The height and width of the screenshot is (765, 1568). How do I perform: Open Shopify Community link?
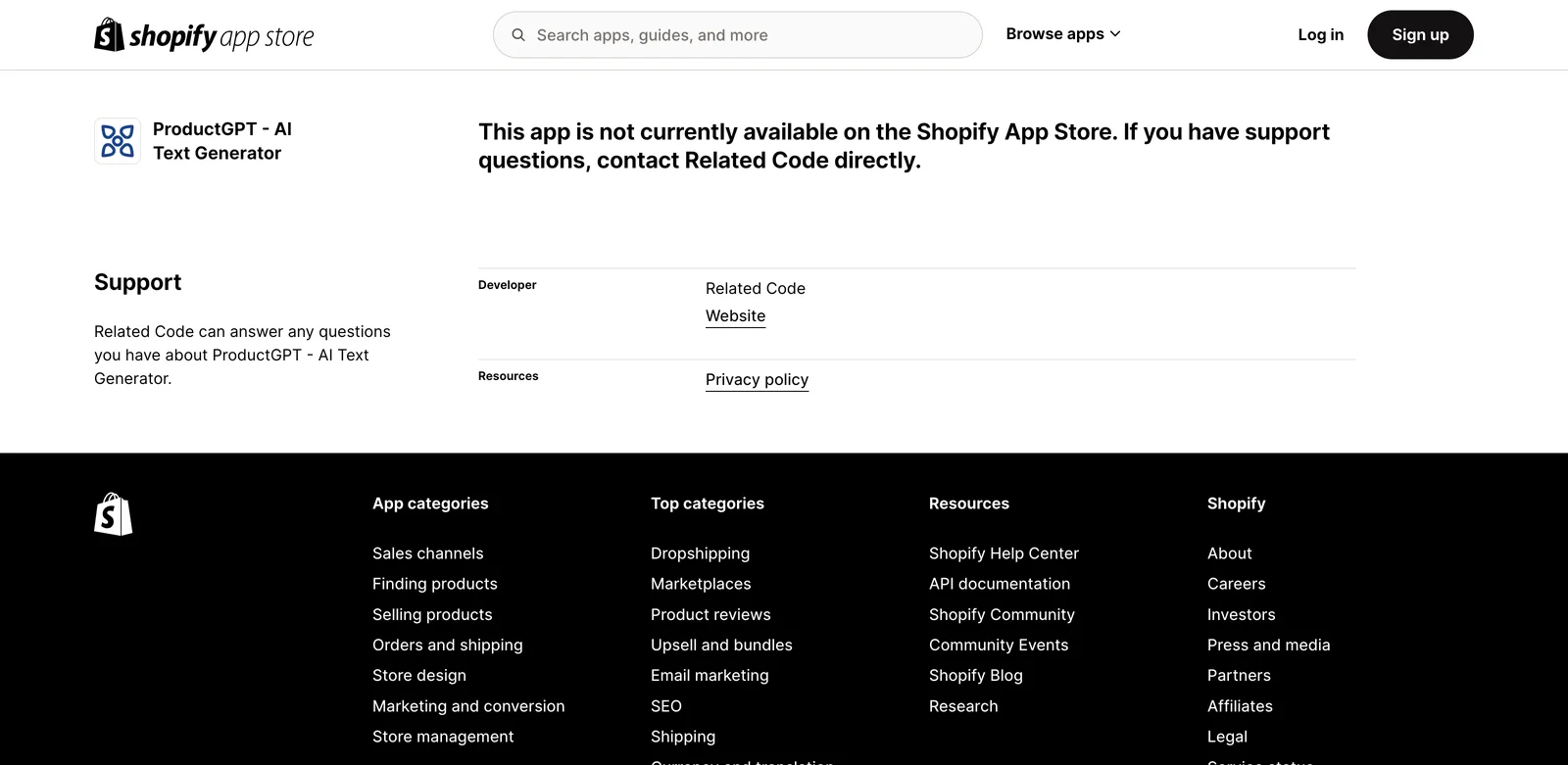point(1002,615)
